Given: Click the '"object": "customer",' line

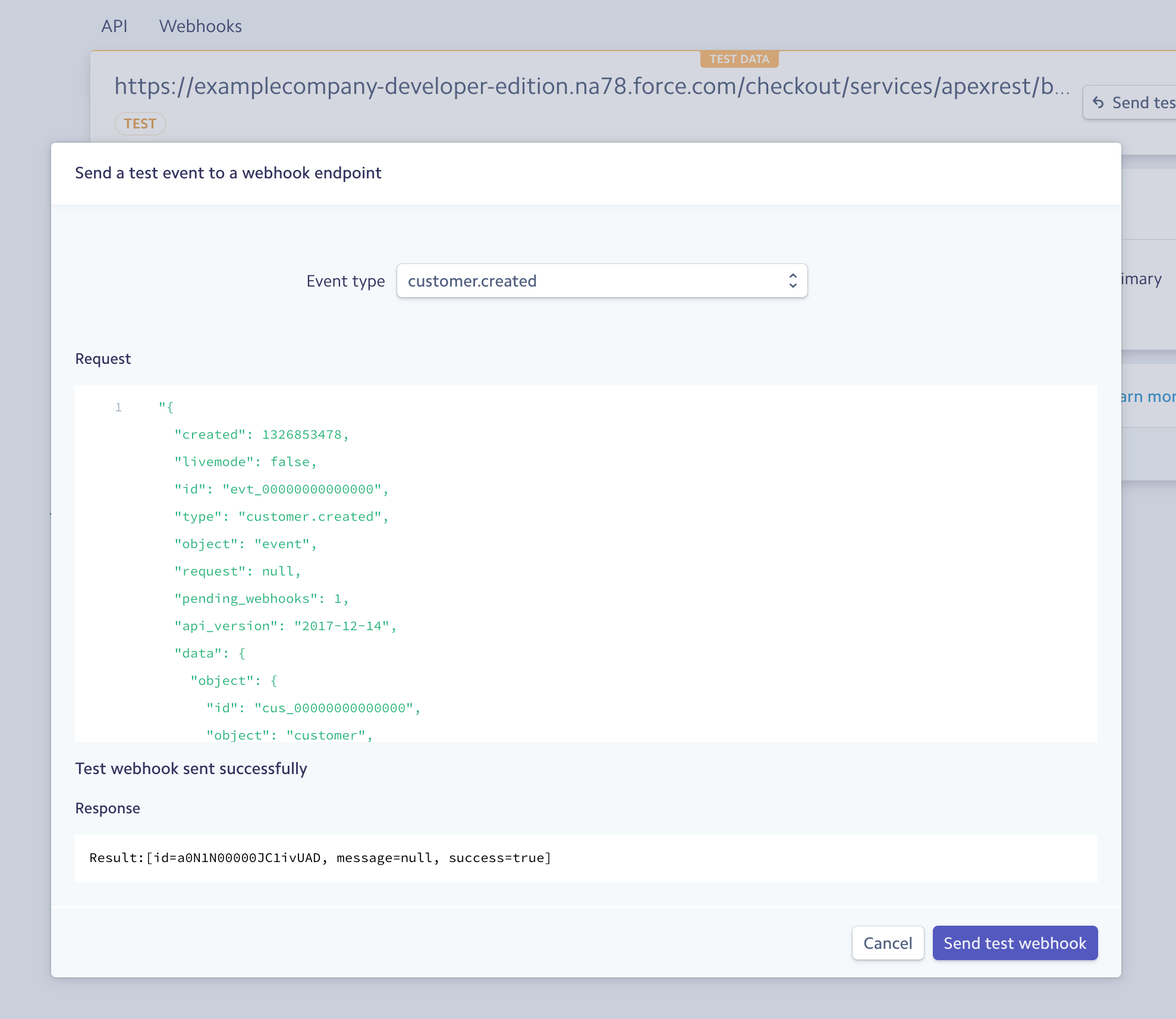Looking at the screenshot, I should [x=290, y=735].
